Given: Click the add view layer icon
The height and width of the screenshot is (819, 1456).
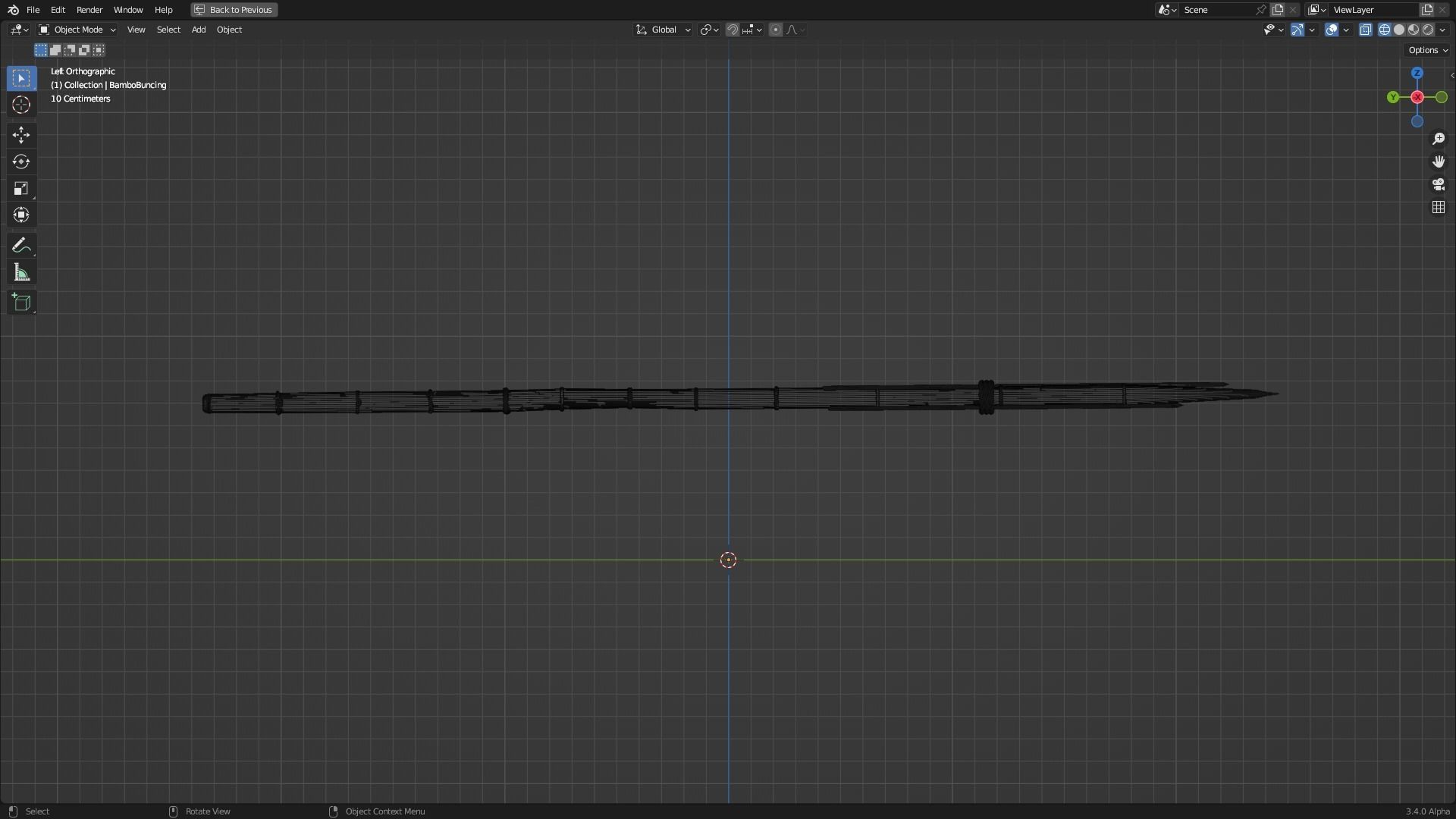Looking at the screenshot, I should 1427,10.
